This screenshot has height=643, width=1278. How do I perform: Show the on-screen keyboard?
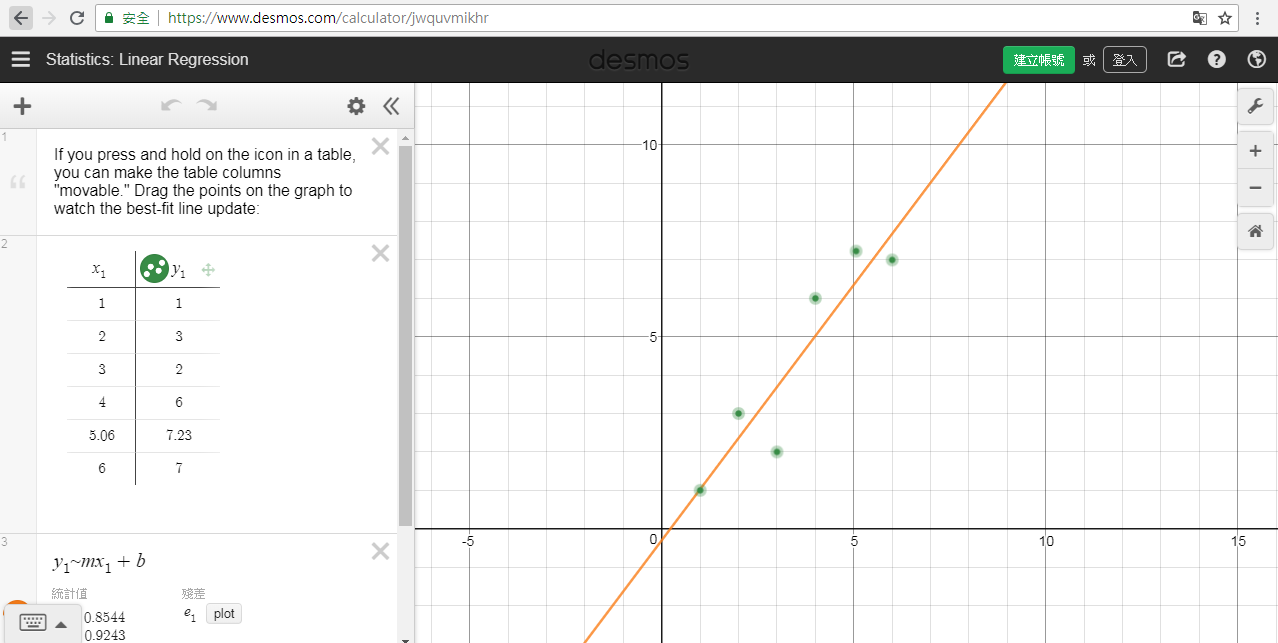33,623
